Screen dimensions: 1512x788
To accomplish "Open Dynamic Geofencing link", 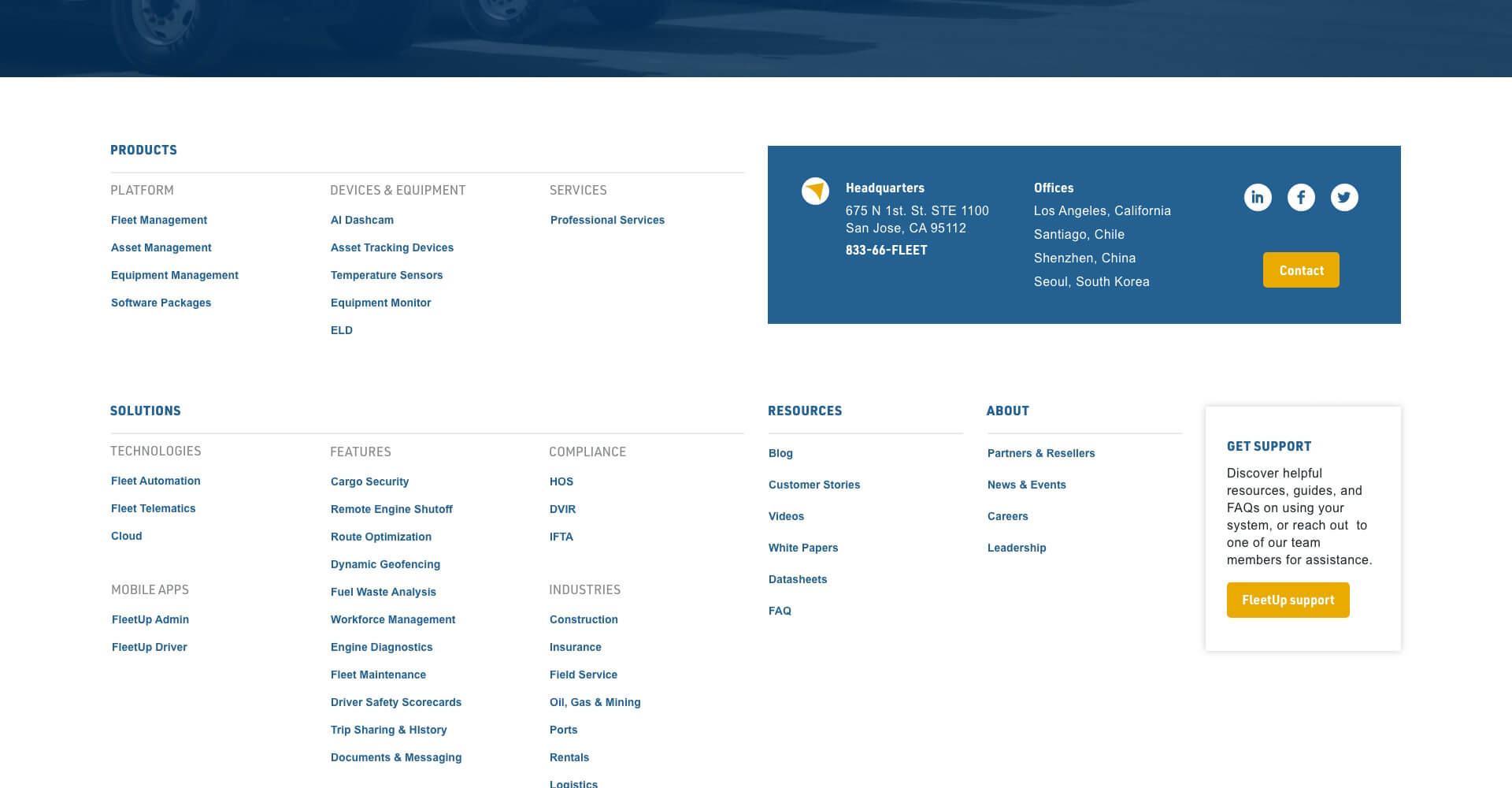I will [385, 564].
